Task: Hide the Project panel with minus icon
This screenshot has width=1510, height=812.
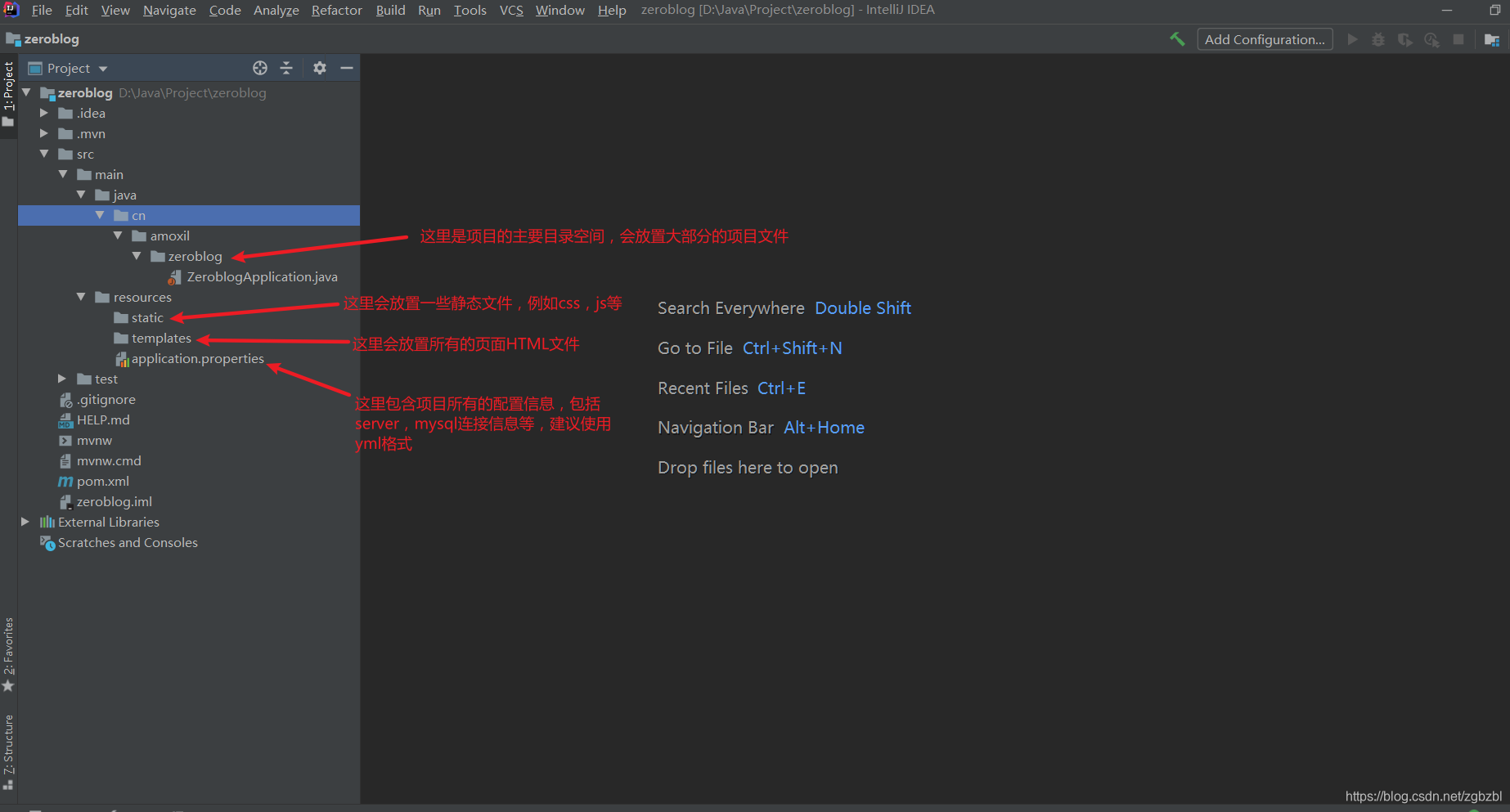Action: tap(347, 68)
